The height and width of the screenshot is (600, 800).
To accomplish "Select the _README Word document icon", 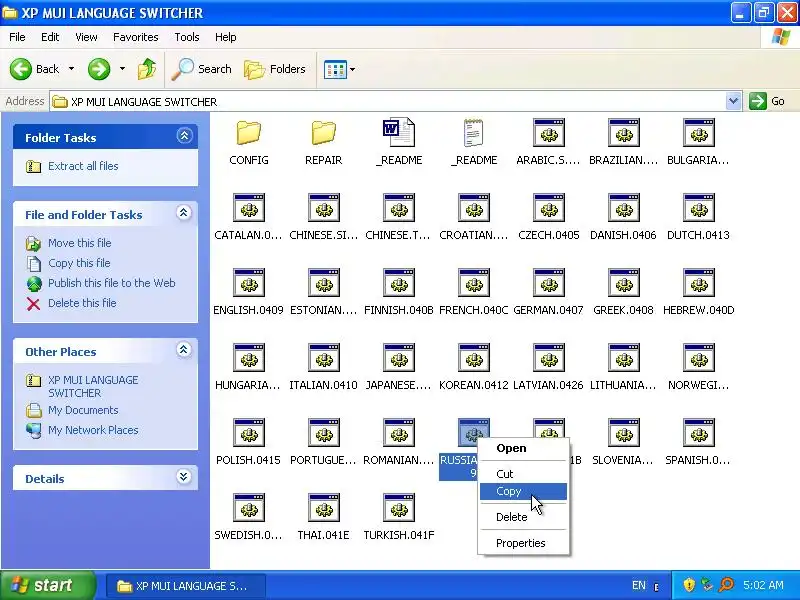I will coord(398,133).
